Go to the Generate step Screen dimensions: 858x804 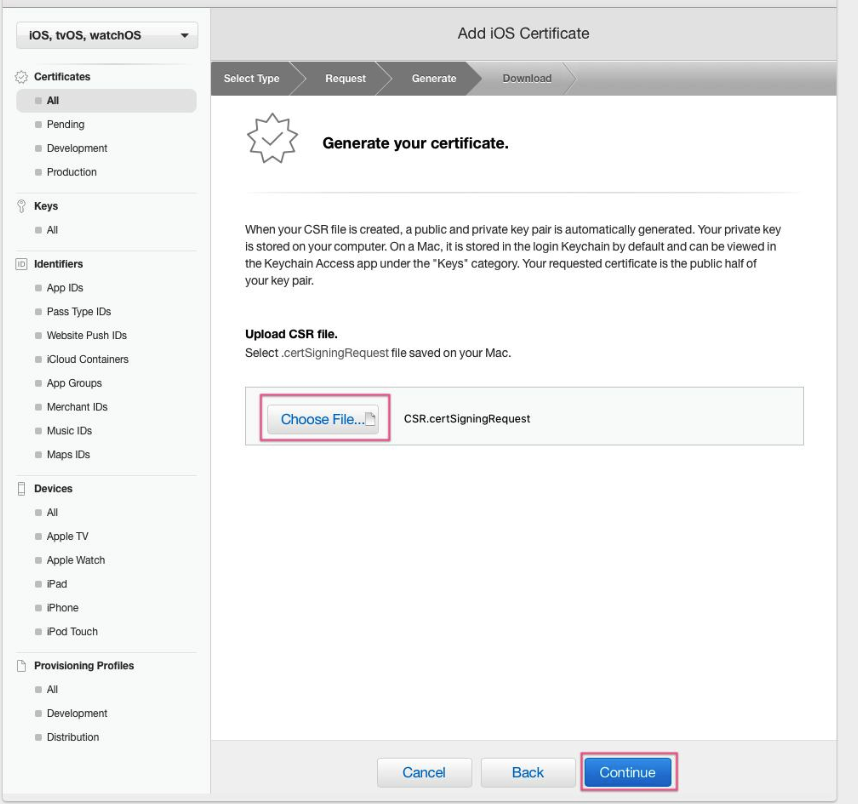pos(434,79)
